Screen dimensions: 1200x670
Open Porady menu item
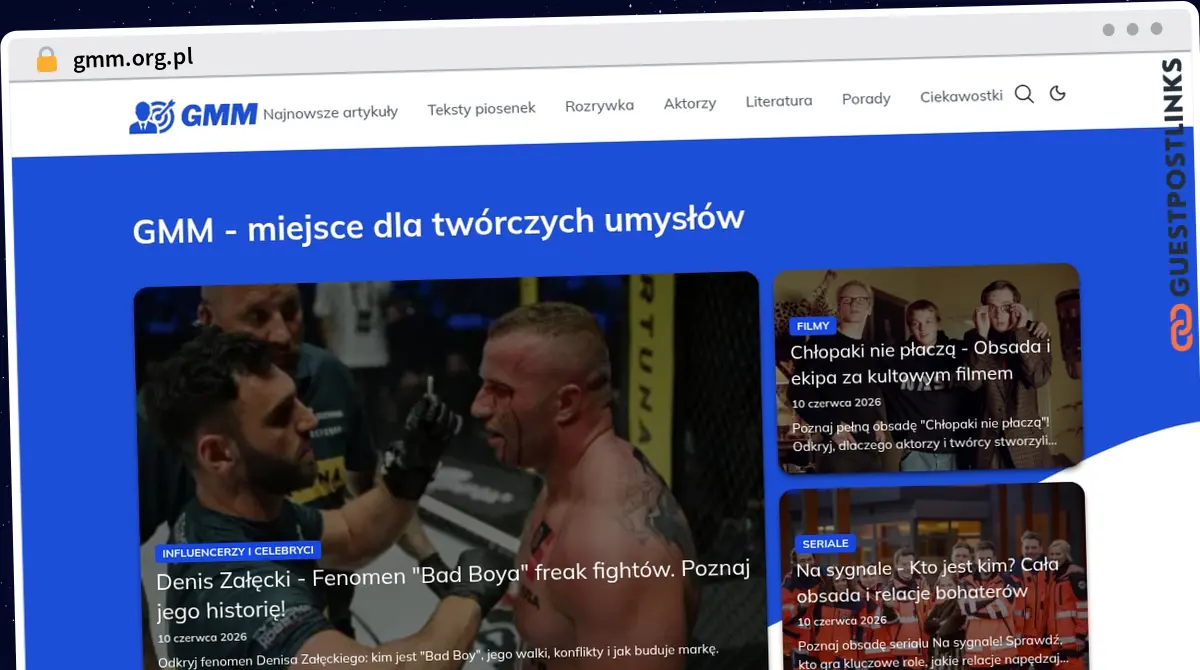tap(866, 99)
